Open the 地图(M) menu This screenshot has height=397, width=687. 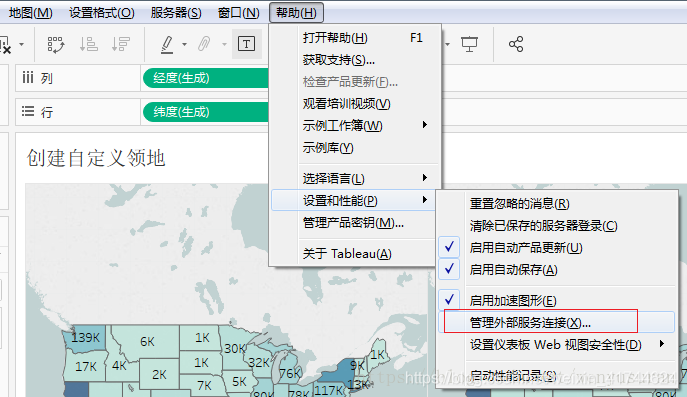pos(31,12)
